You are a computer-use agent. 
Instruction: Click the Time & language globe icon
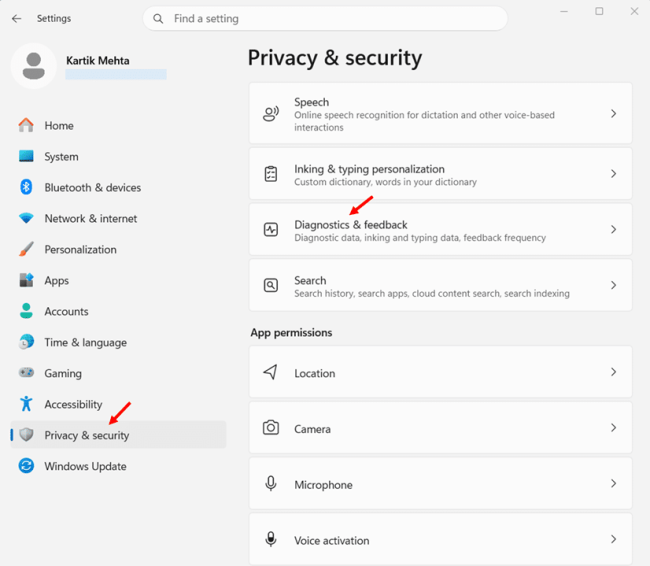(x=26, y=342)
